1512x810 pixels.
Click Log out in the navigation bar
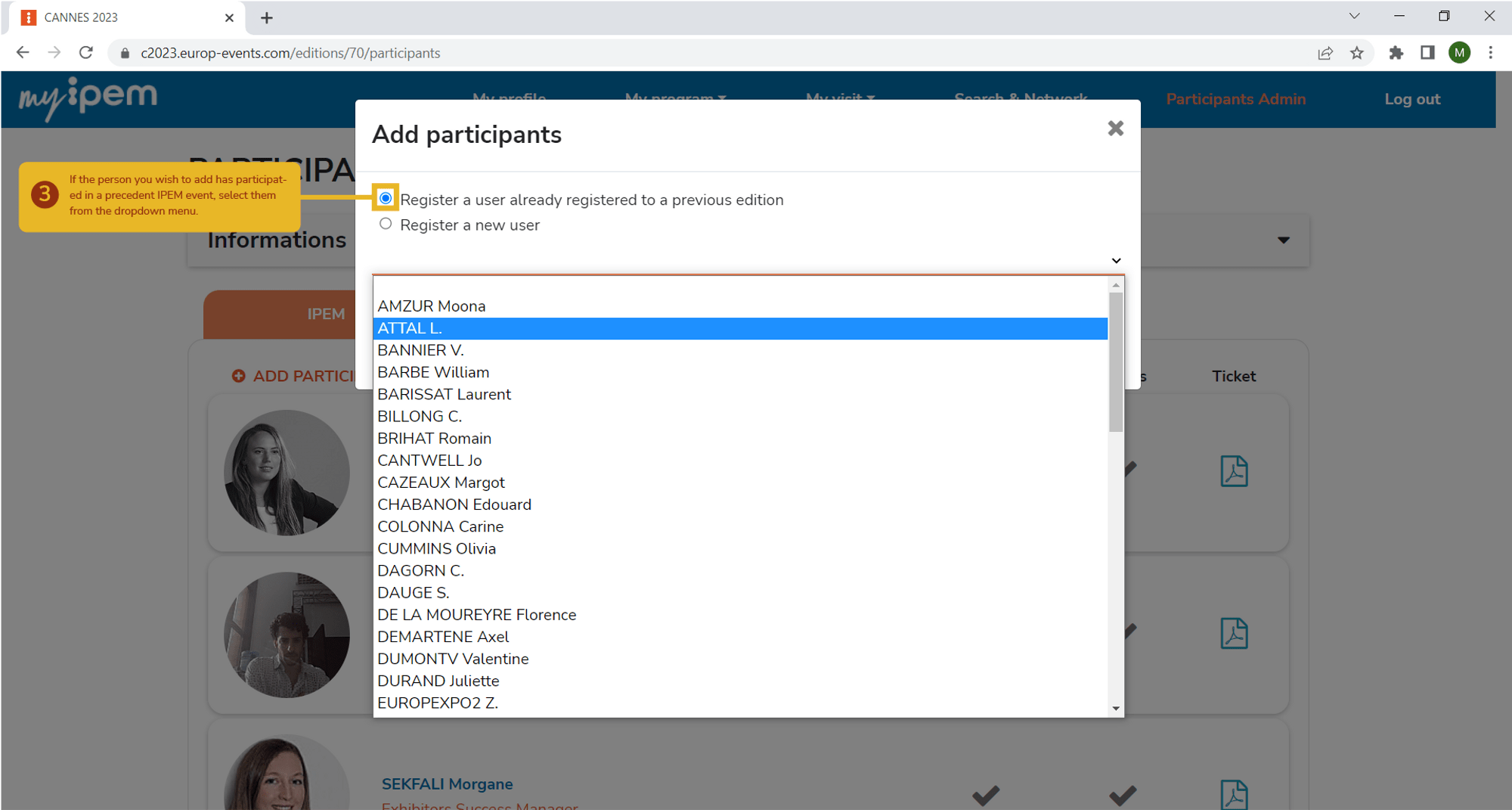1412,99
